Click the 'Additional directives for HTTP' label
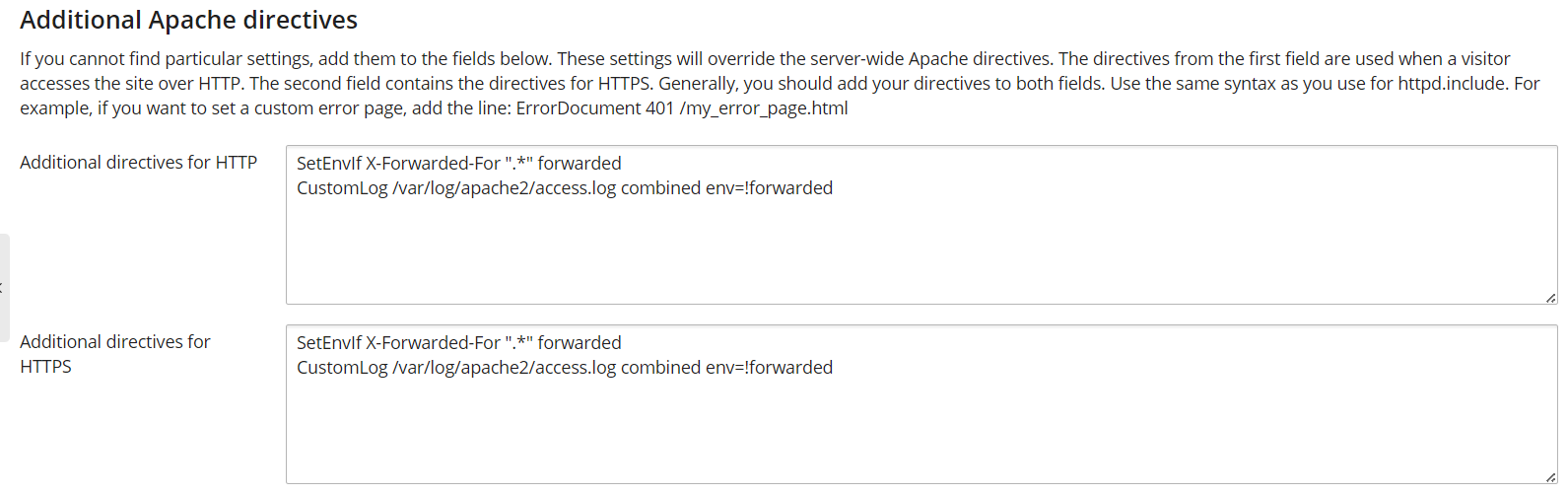 pyautogui.click(x=138, y=163)
